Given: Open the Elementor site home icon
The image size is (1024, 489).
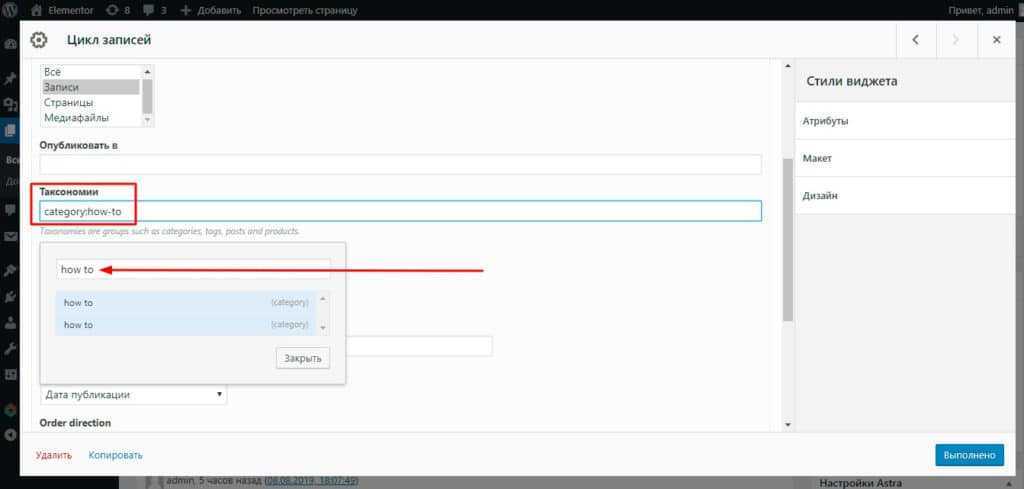Looking at the screenshot, I should pyautogui.click(x=36, y=11).
